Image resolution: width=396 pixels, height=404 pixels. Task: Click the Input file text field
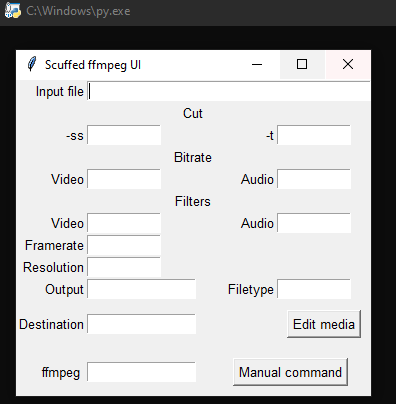coord(229,91)
